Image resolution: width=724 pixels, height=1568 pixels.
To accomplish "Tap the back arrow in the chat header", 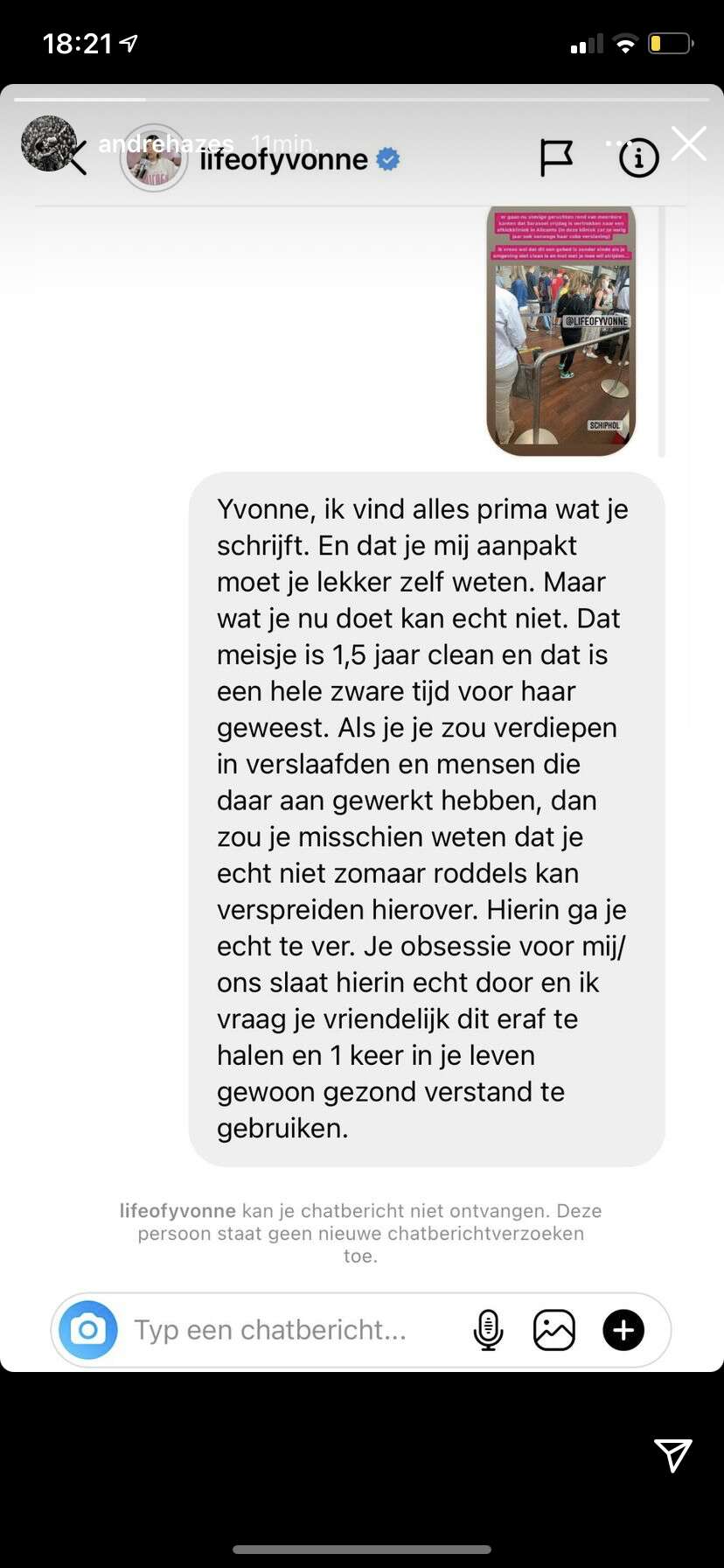I will tap(77, 158).
